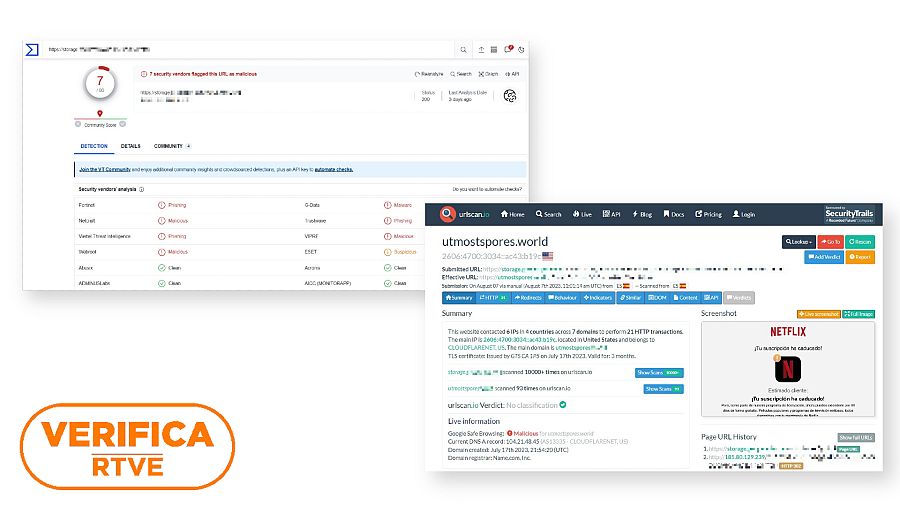Click the VirusTotal URL search field

coord(250,50)
